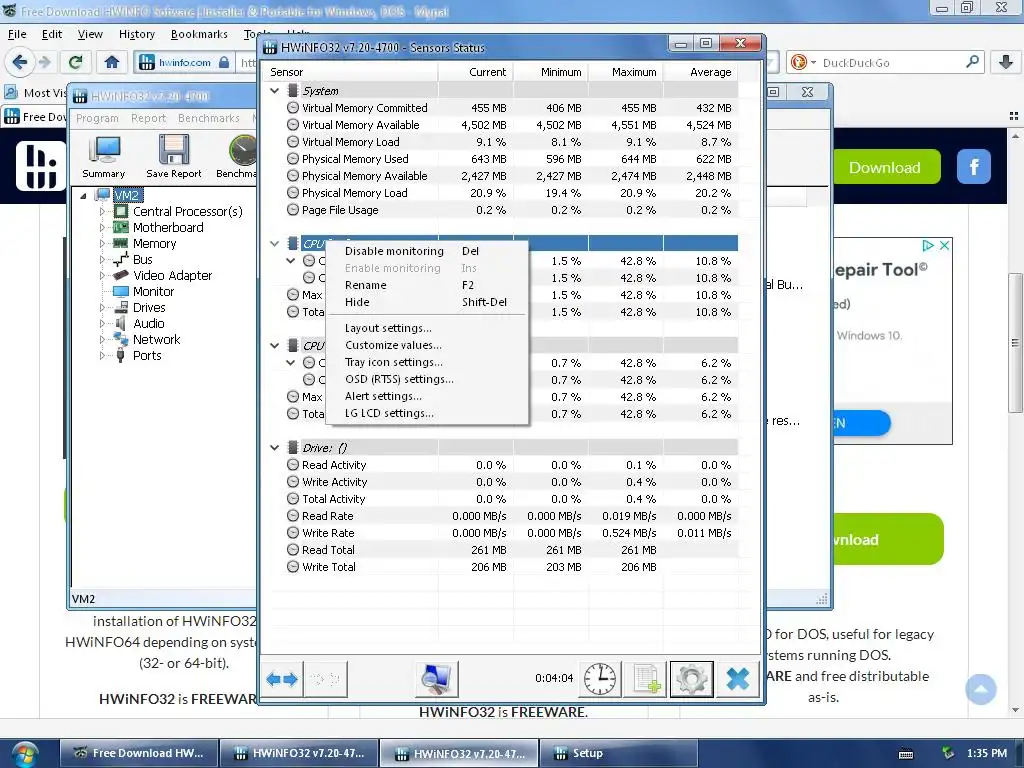This screenshot has width=1024, height=768.
Task: Select the Network tree item
Action: click(x=156, y=340)
